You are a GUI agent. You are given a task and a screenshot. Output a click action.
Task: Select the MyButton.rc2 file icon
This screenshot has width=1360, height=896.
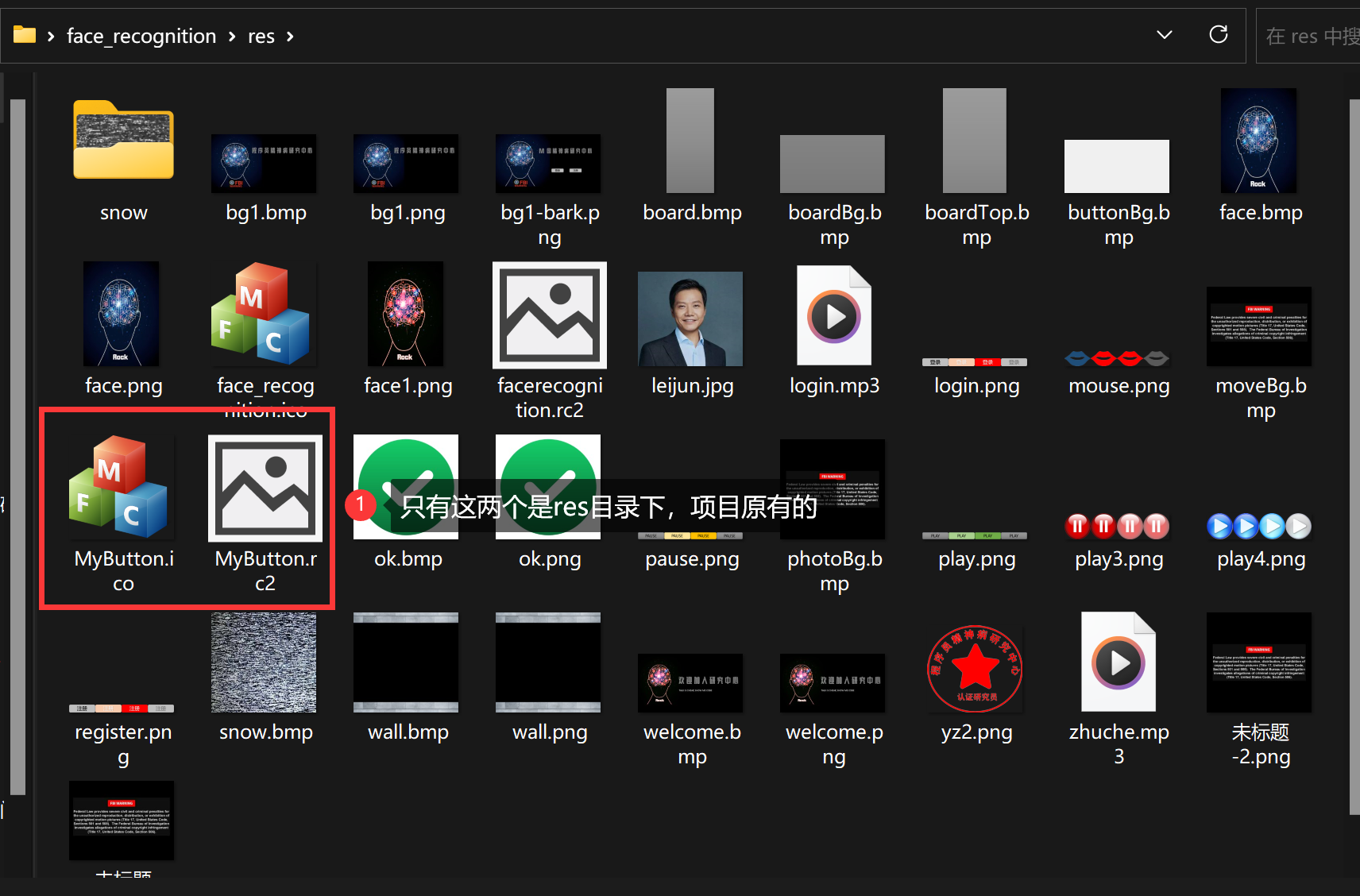[x=265, y=489]
